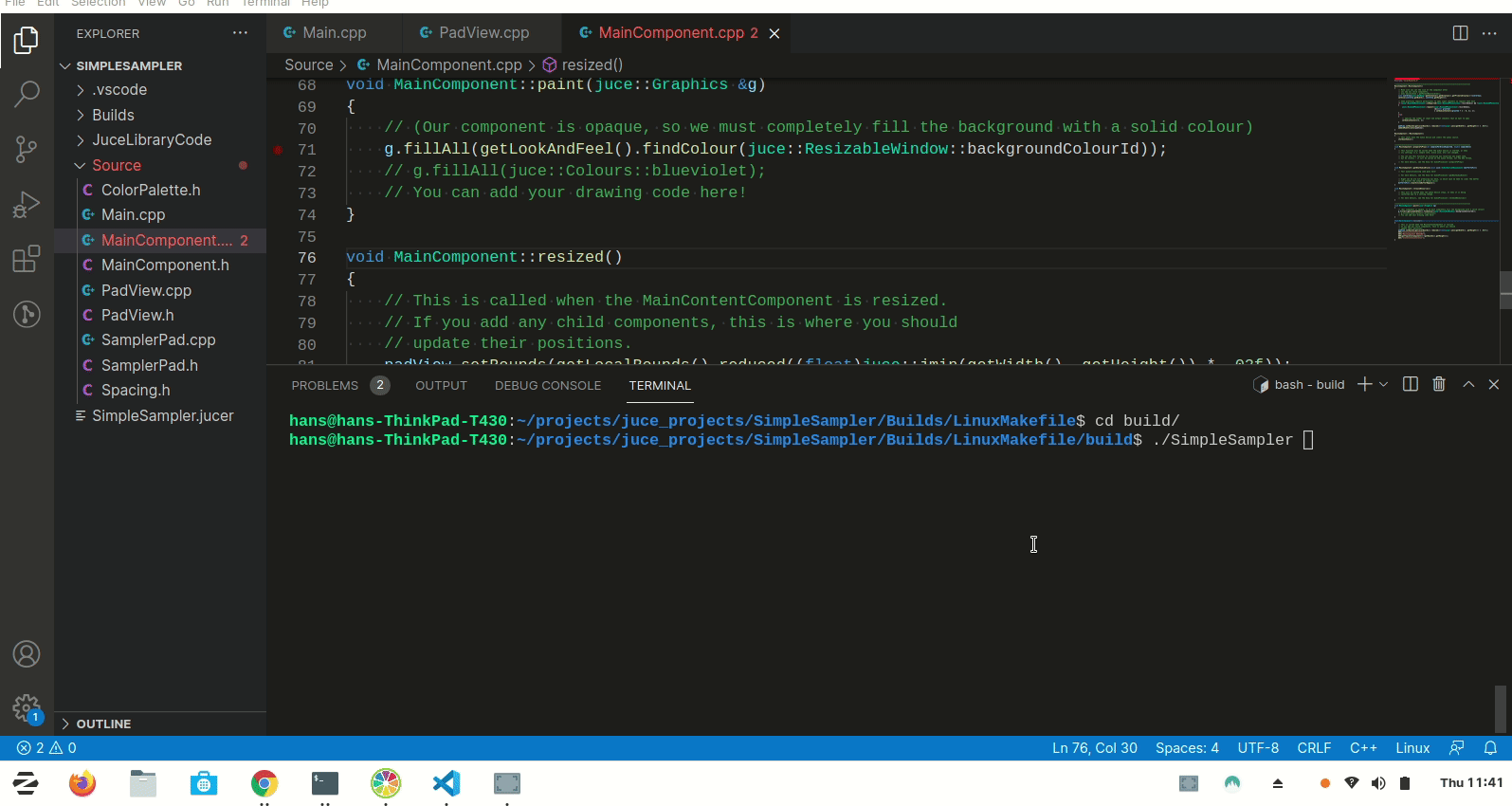
Task: Click the editor vertical scrollbar thumb
Action: coord(1505,290)
